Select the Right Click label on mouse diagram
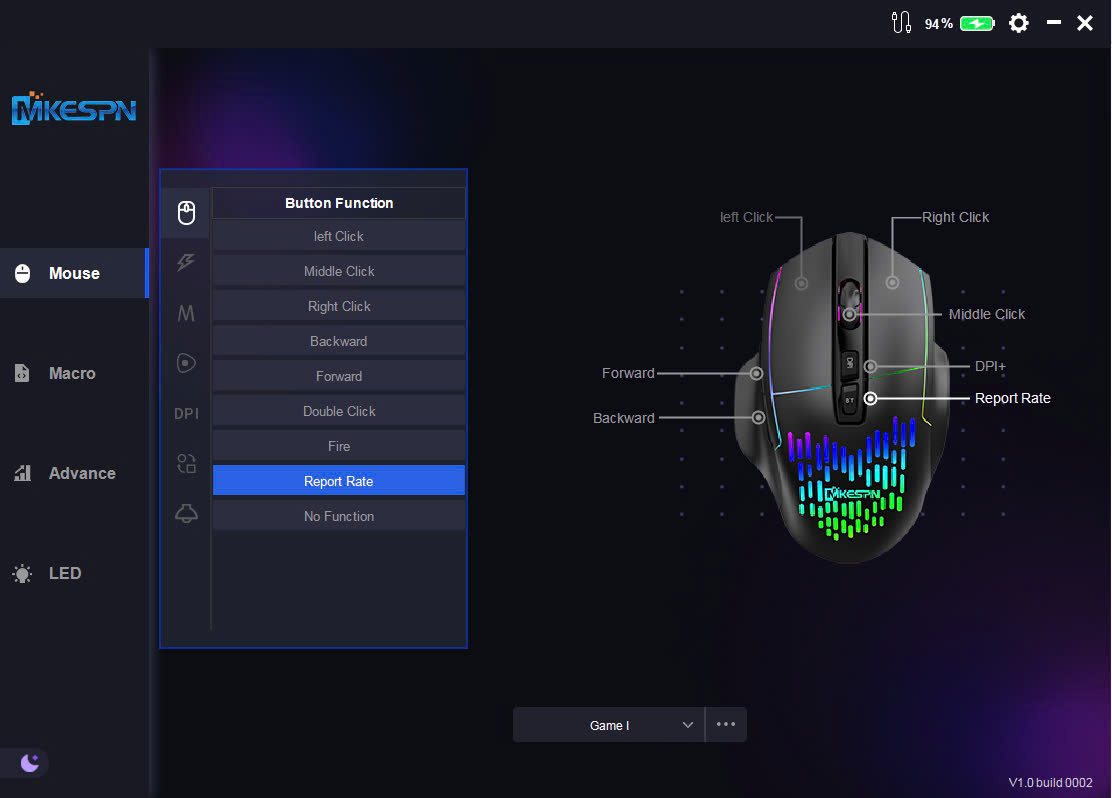This screenshot has width=1112, height=798. pos(955,217)
